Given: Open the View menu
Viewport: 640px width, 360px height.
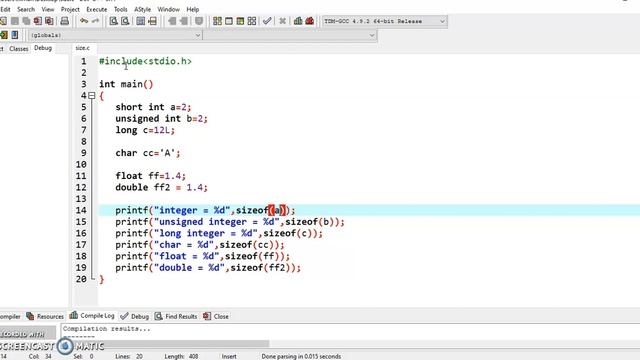Looking at the screenshot, I should pyautogui.click(x=48, y=9).
